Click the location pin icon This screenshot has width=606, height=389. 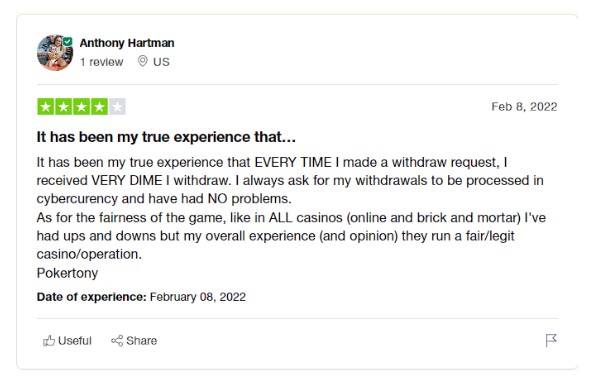tap(143, 61)
